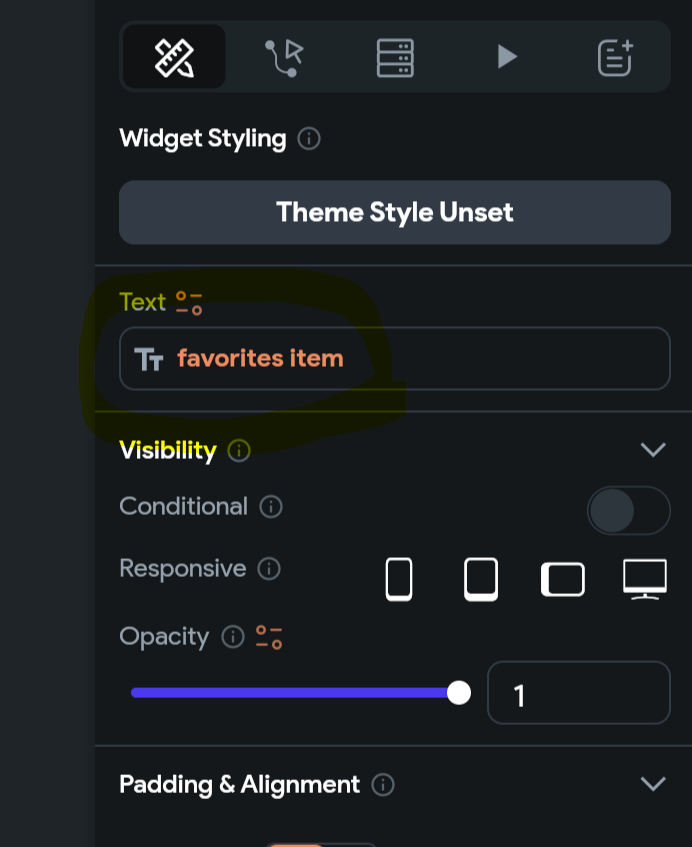Toggle desktop responsive visibility

(644, 579)
